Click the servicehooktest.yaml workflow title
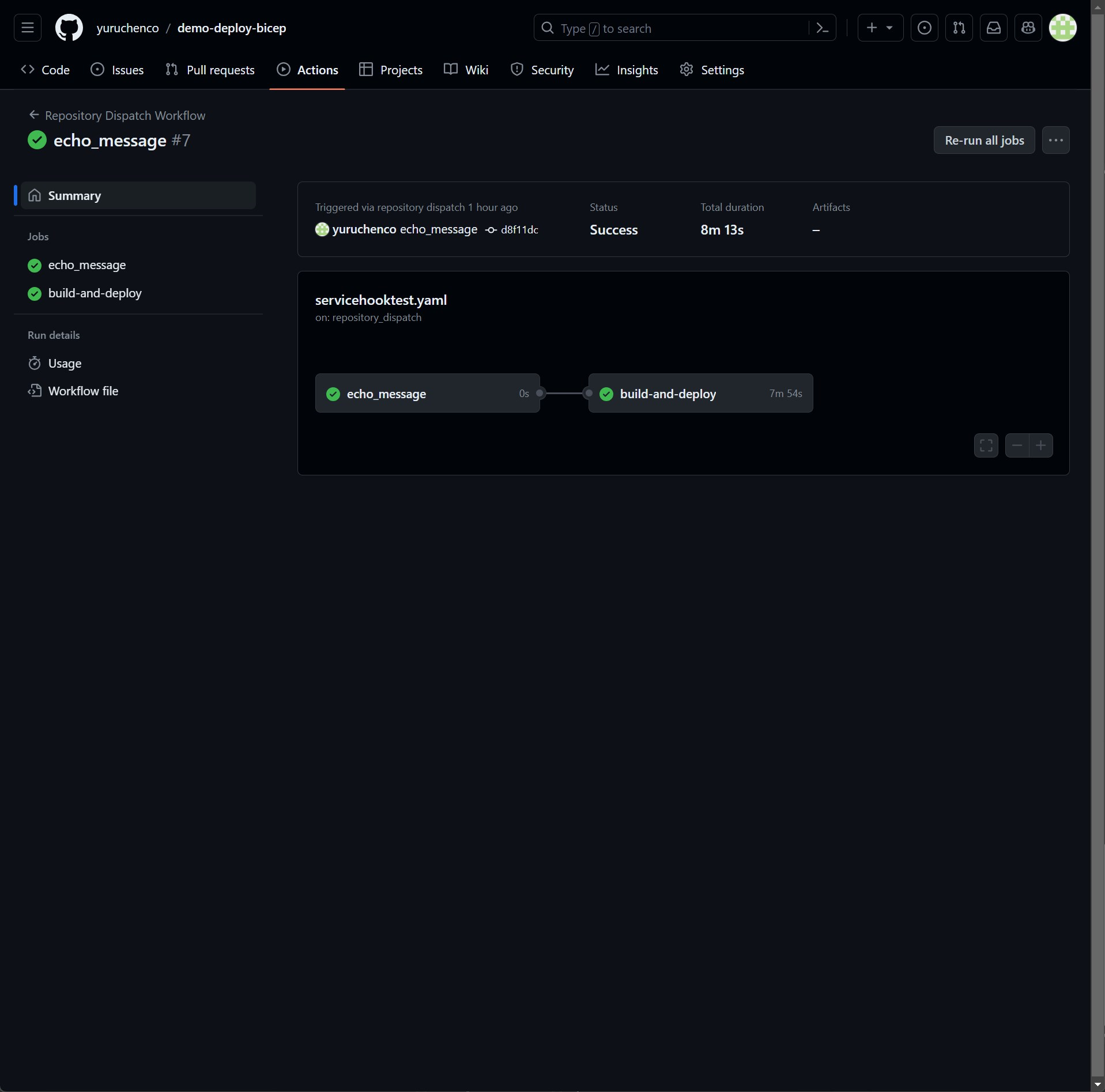This screenshot has width=1105, height=1092. (x=381, y=300)
